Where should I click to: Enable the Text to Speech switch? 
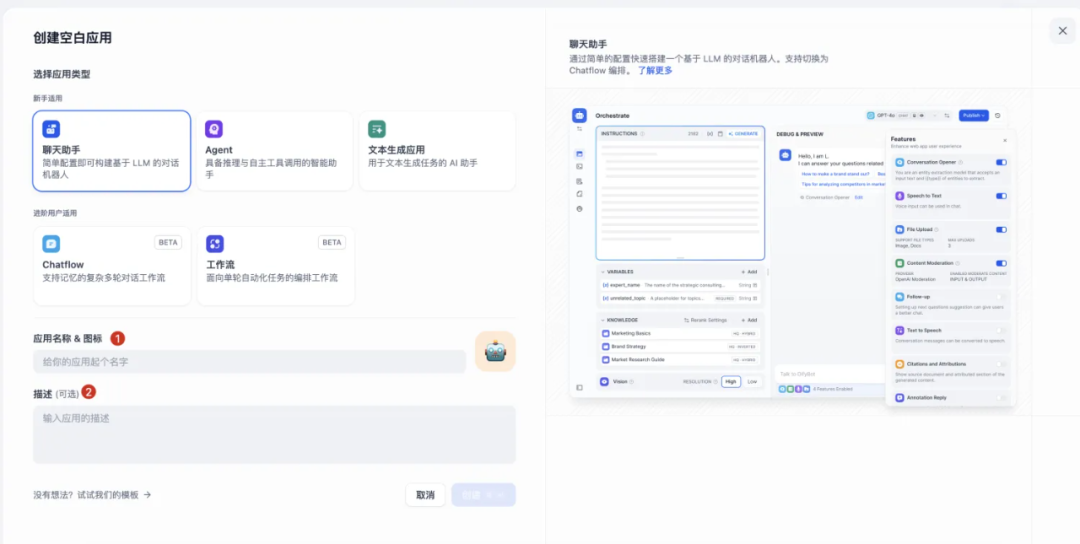(x=1001, y=331)
